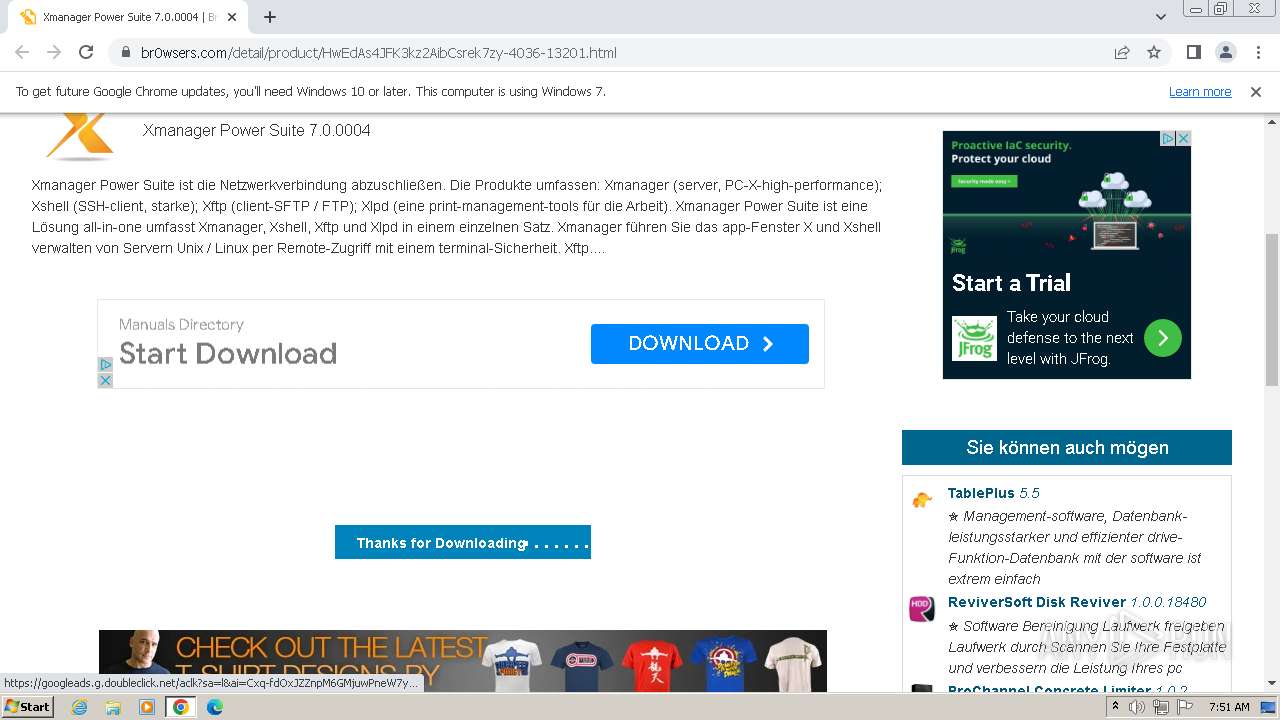
Task: Open site information lock icon
Action: (125, 53)
